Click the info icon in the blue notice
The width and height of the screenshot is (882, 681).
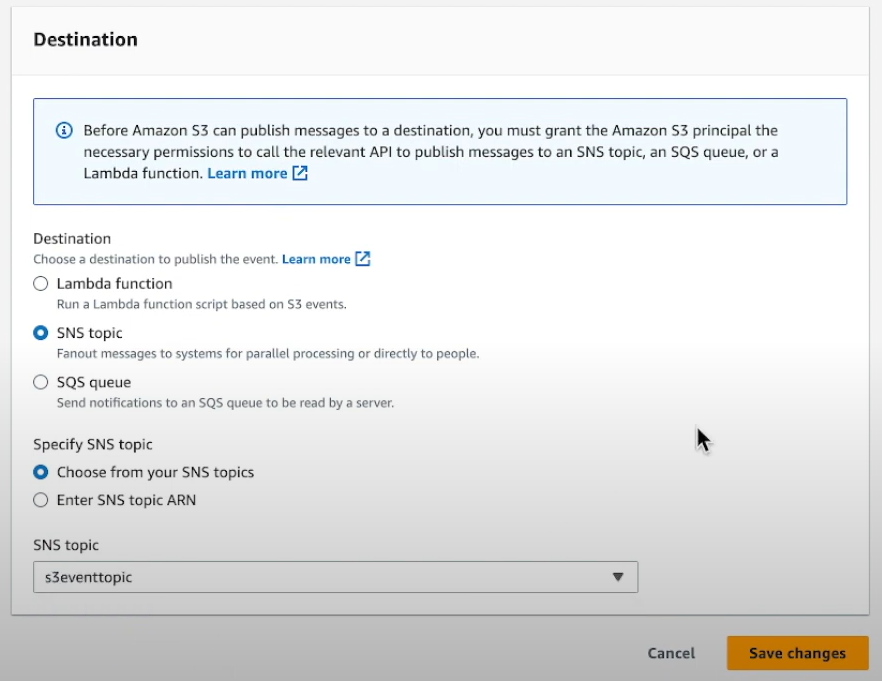coord(64,130)
